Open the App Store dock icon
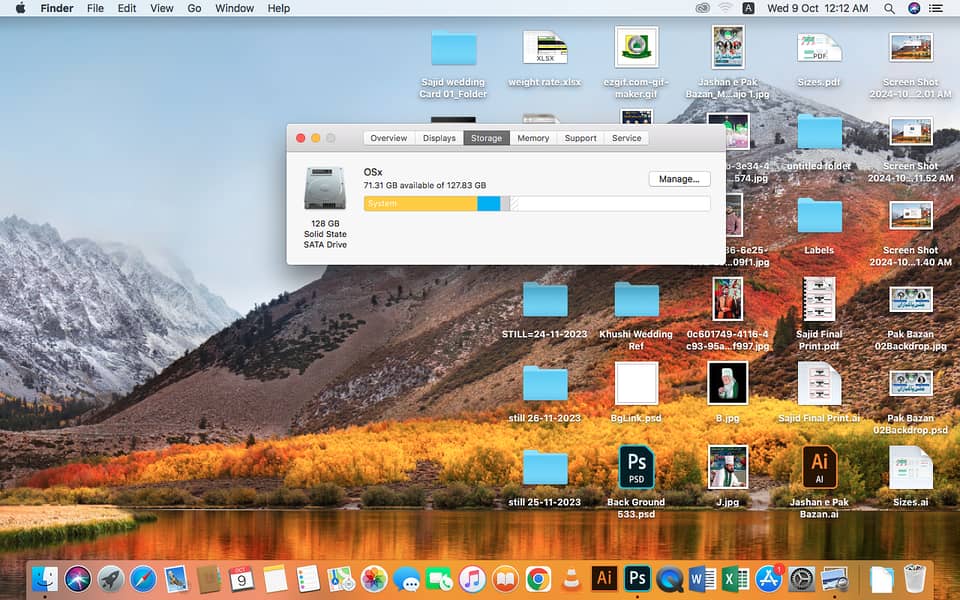 click(768, 578)
